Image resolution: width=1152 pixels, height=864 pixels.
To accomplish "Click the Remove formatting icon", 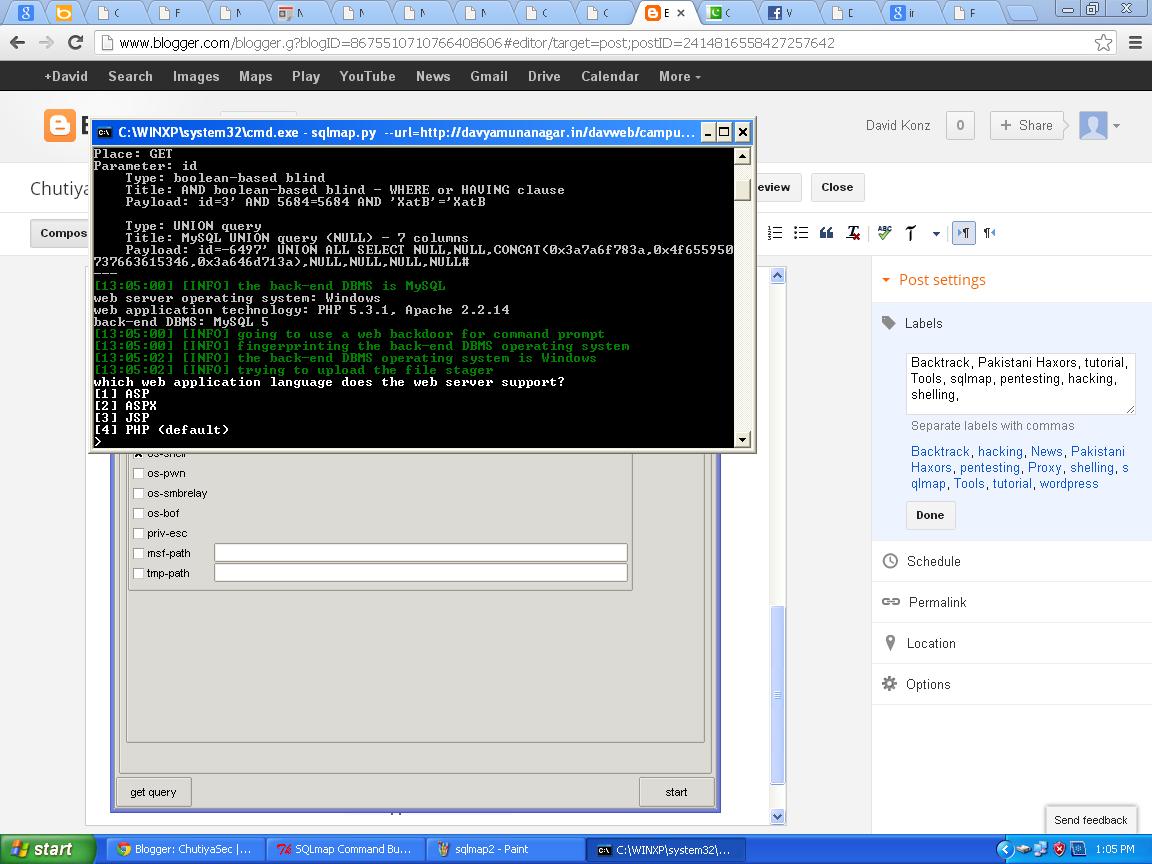I will (x=853, y=233).
